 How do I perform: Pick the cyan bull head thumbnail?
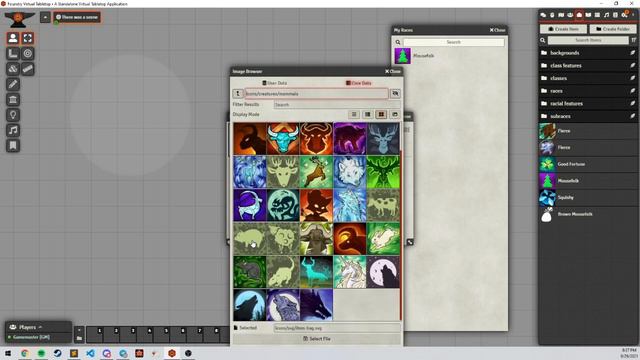[283, 139]
